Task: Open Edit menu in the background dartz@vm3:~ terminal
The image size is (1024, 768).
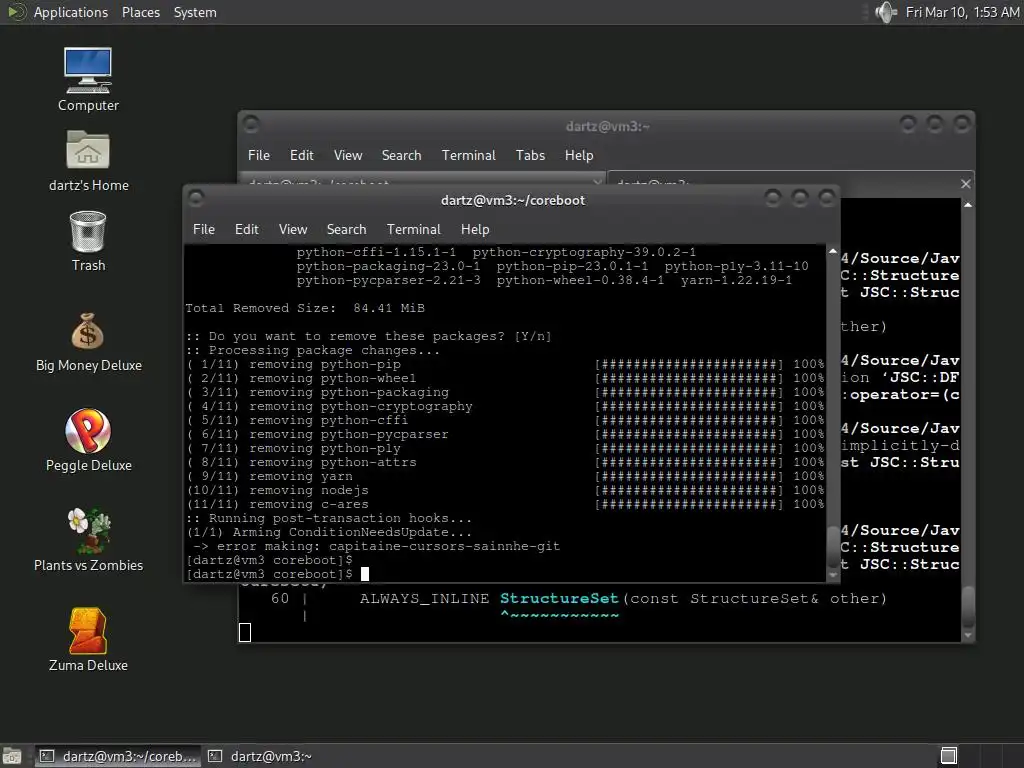Action: tap(301, 155)
